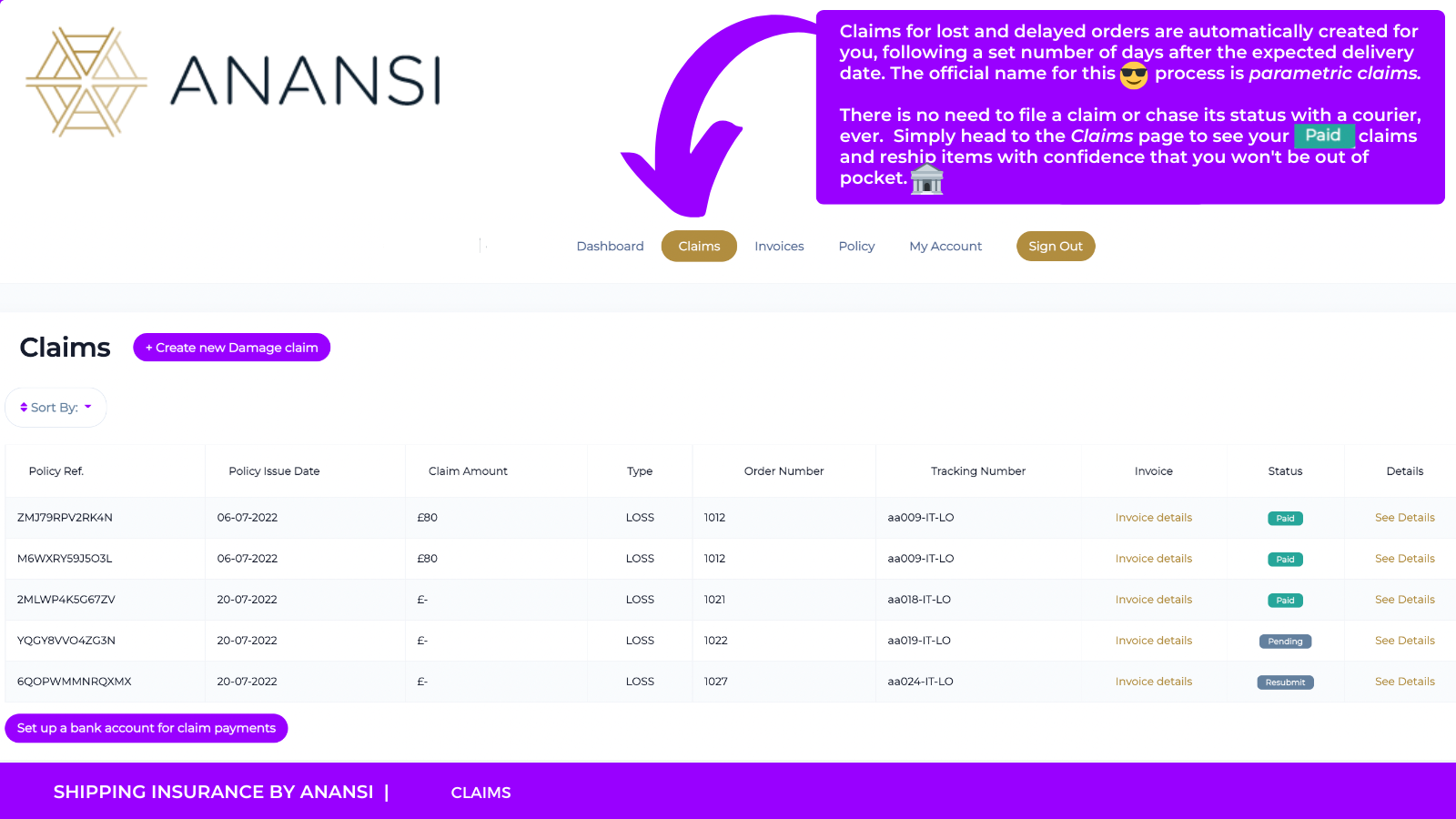Create a new Damage claim
This screenshot has width=1456, height=819.
(232, 348)
